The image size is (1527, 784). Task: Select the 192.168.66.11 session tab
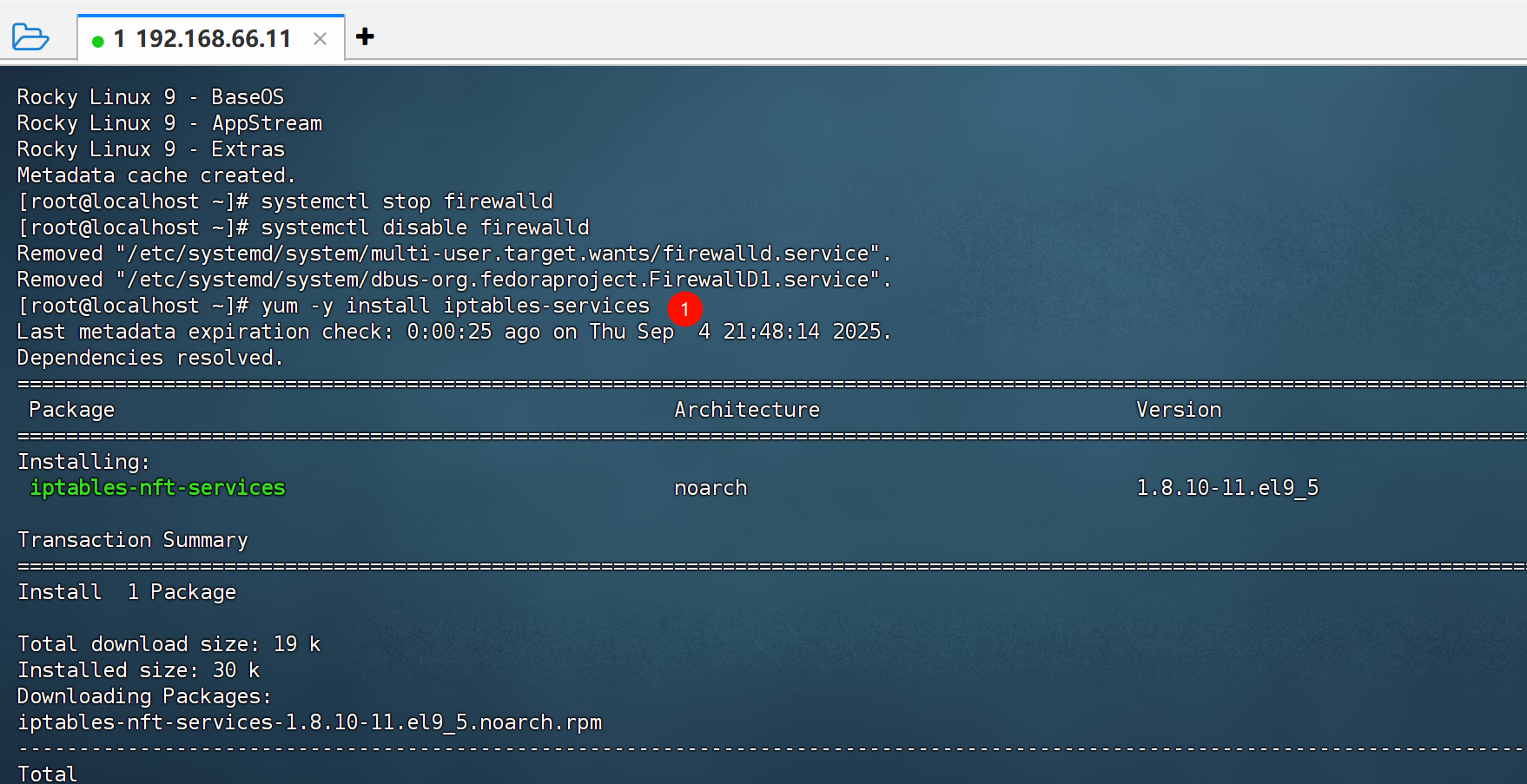pyautogui.click(x=211, y=38)
